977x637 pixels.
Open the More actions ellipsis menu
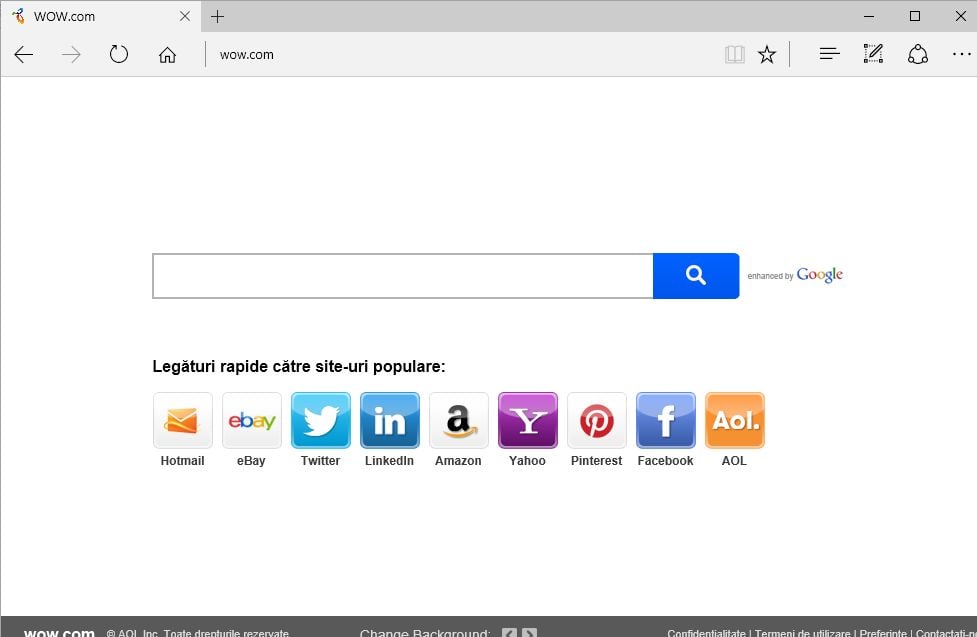961,54
